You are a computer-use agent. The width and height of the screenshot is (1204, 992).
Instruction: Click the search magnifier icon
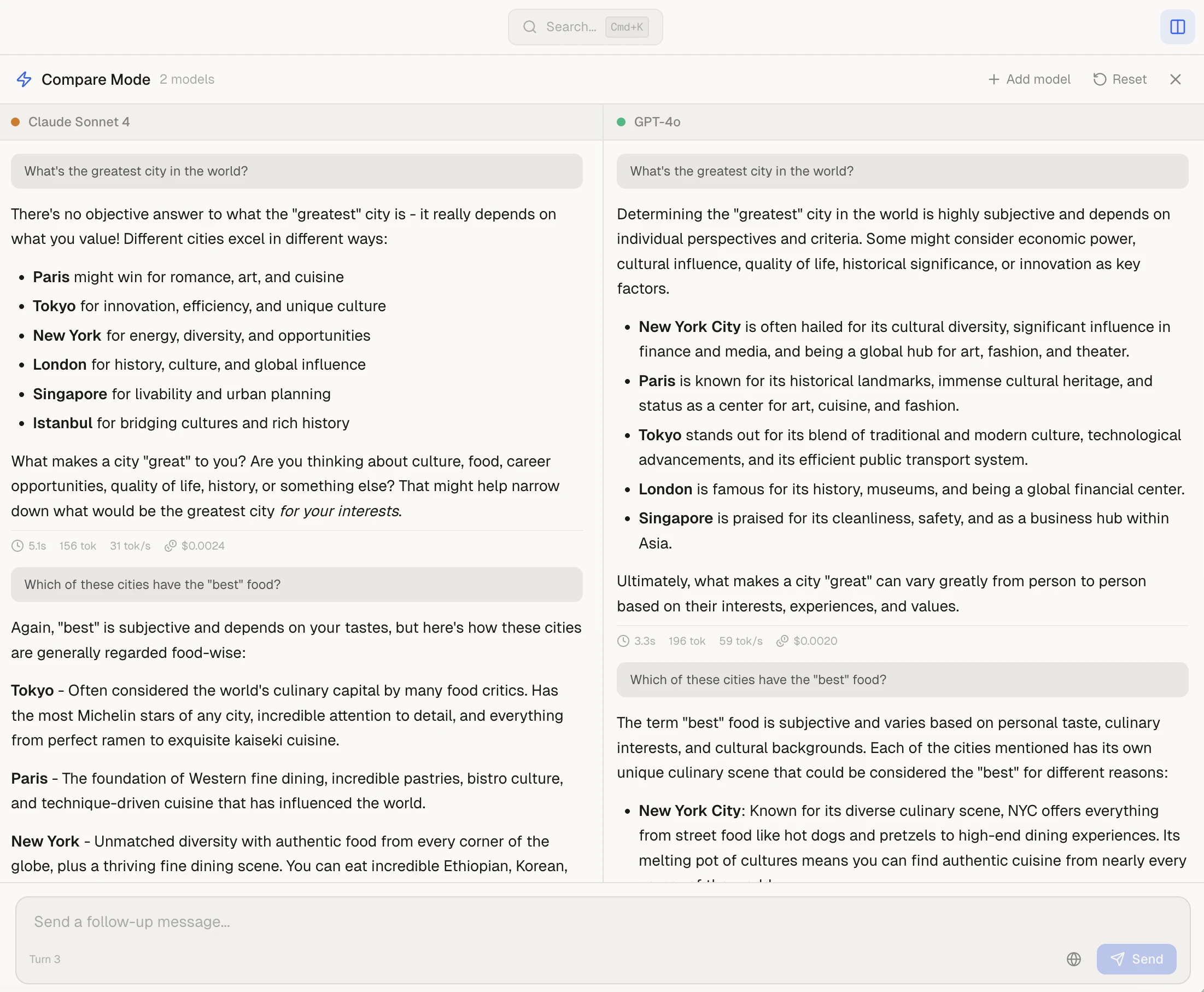tap(530, 27)
